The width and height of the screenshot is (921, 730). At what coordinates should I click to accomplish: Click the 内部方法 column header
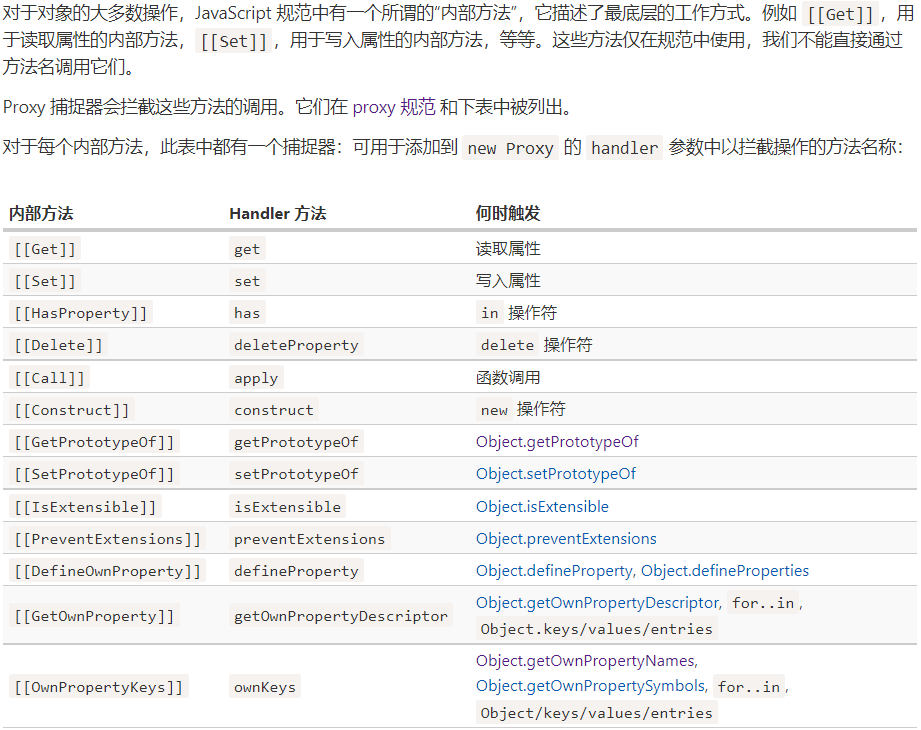41,213
